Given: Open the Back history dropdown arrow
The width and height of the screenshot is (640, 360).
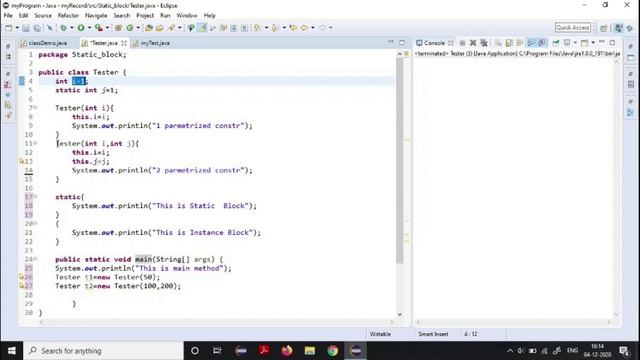Looking at the screenshot, I should pyautogui.click(x=313, y=28).
